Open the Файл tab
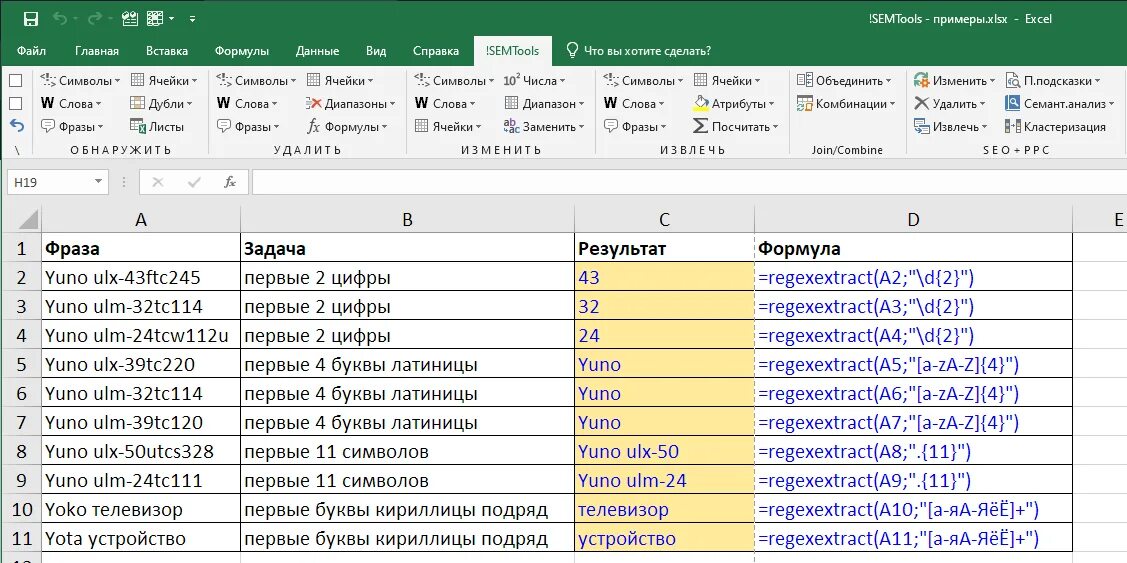 (x=31, y=51)
